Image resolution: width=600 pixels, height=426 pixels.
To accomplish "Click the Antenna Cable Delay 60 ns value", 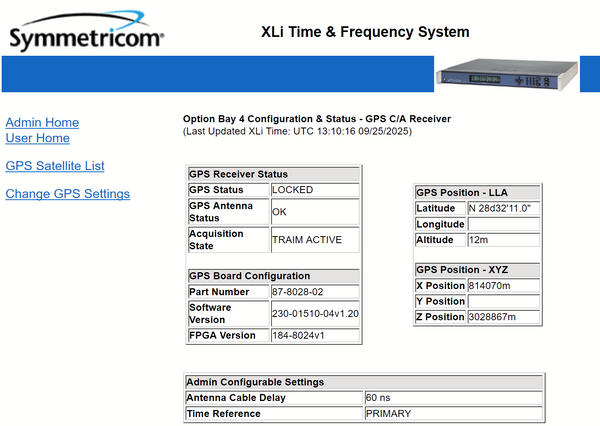I will tap(453, 398).
